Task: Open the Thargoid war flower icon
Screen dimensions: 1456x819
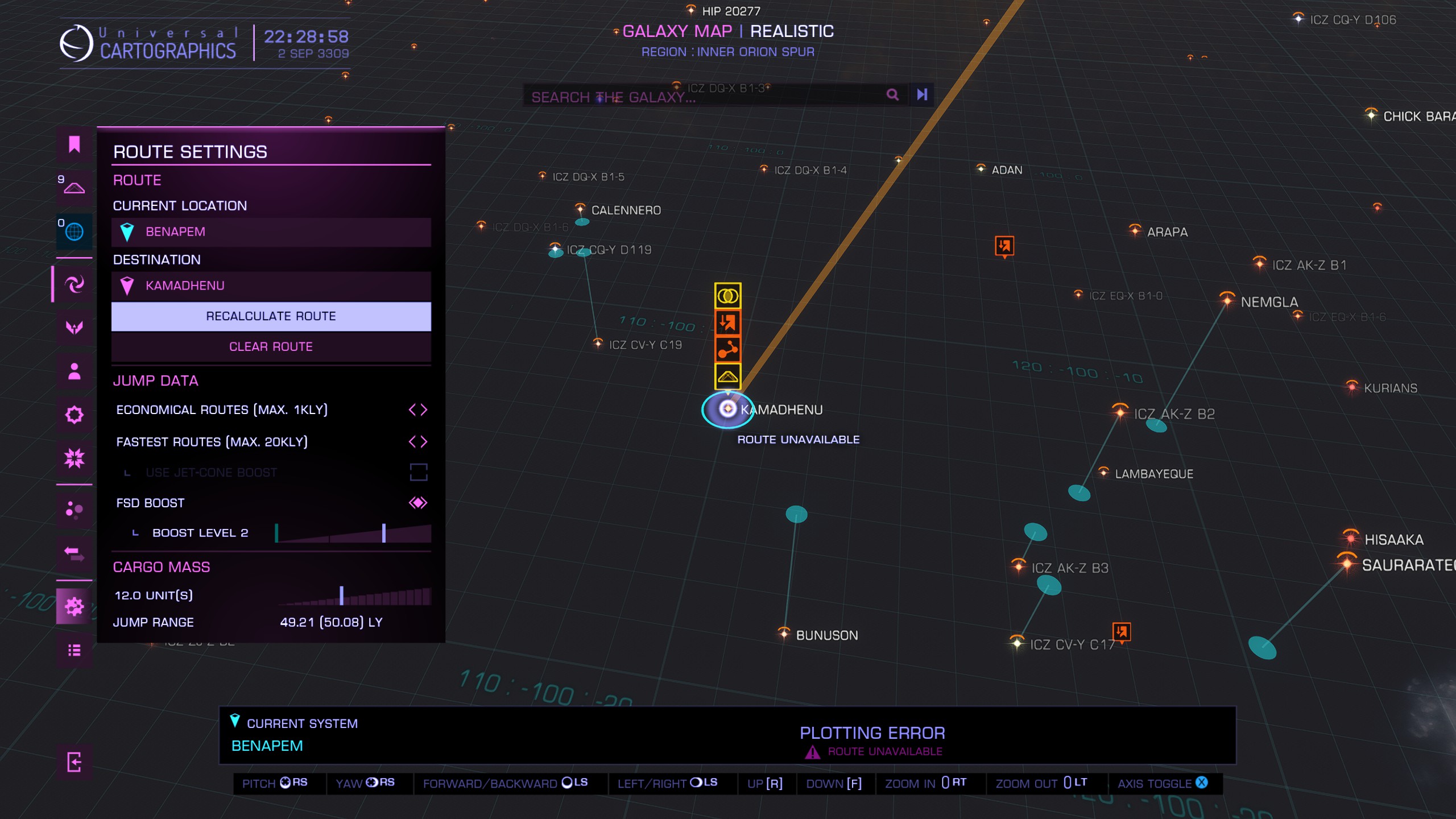Action: [x=74, y=458]
